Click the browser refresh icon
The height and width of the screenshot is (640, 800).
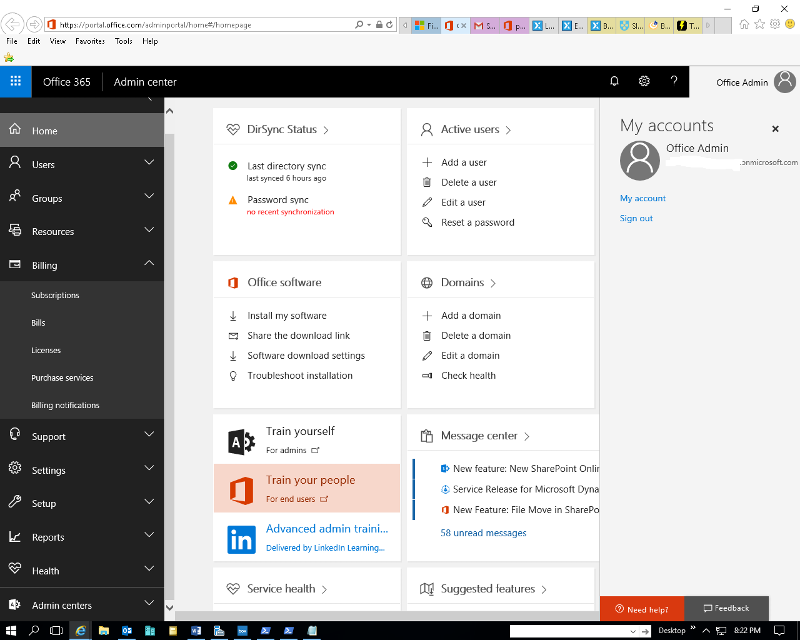(x=389, y=24)
